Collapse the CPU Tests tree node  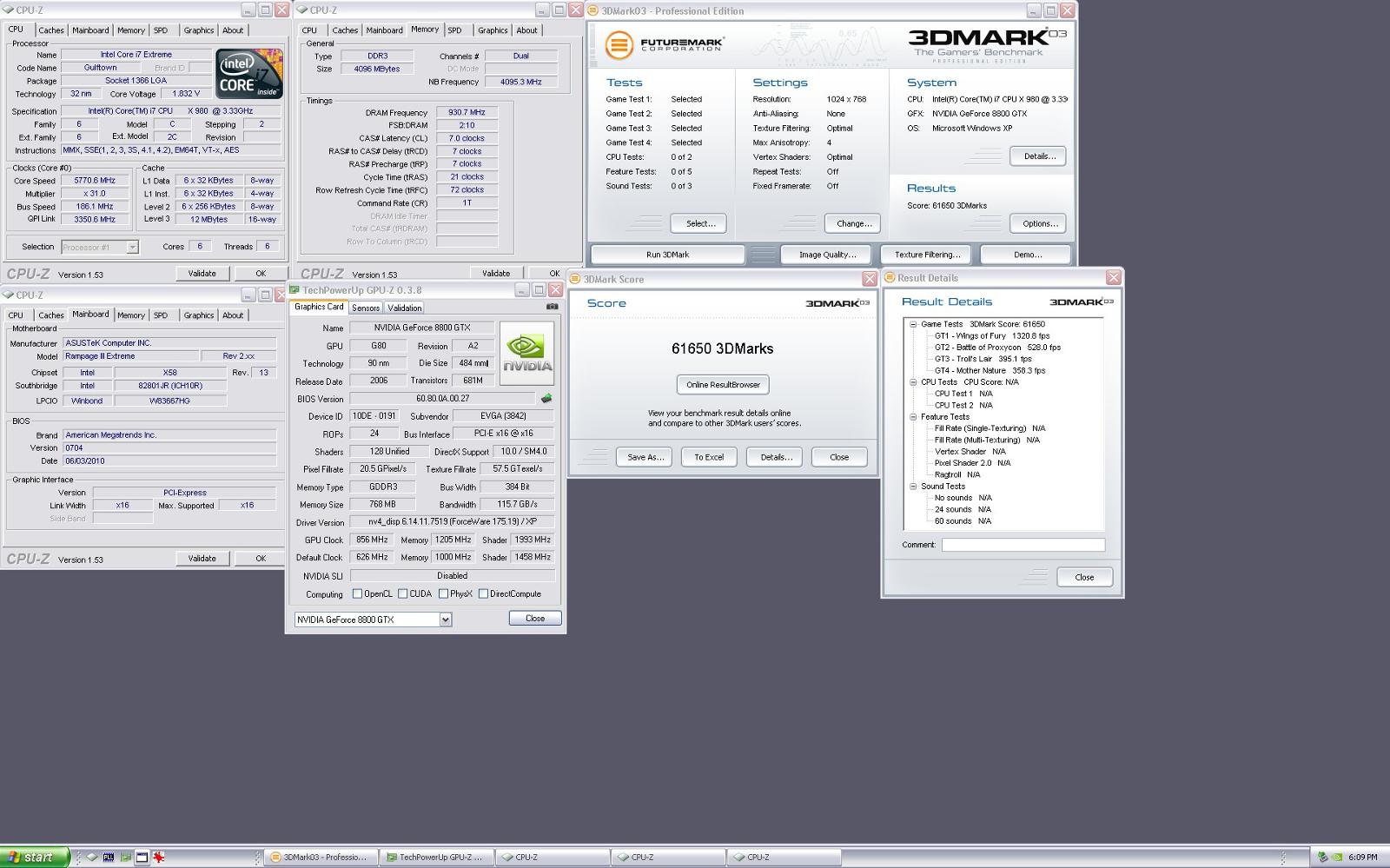click(x=913, y=382)
